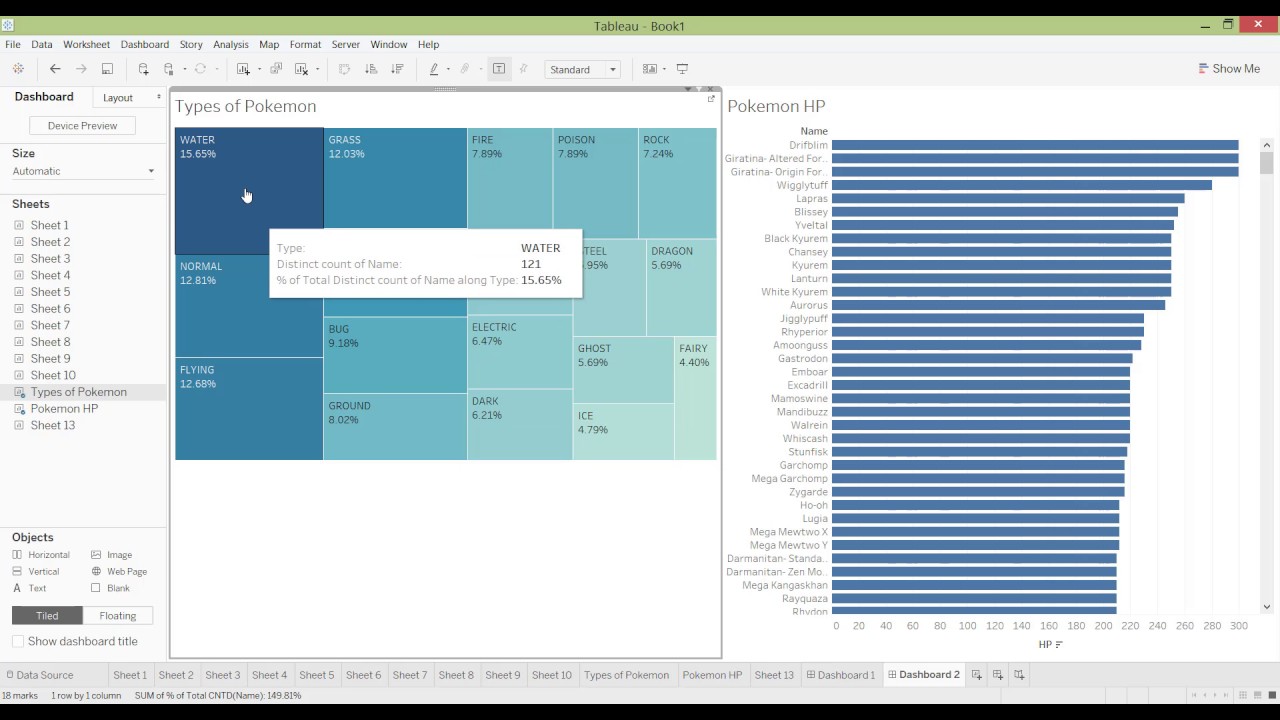Open the Analysis menu

coord(231,44)
